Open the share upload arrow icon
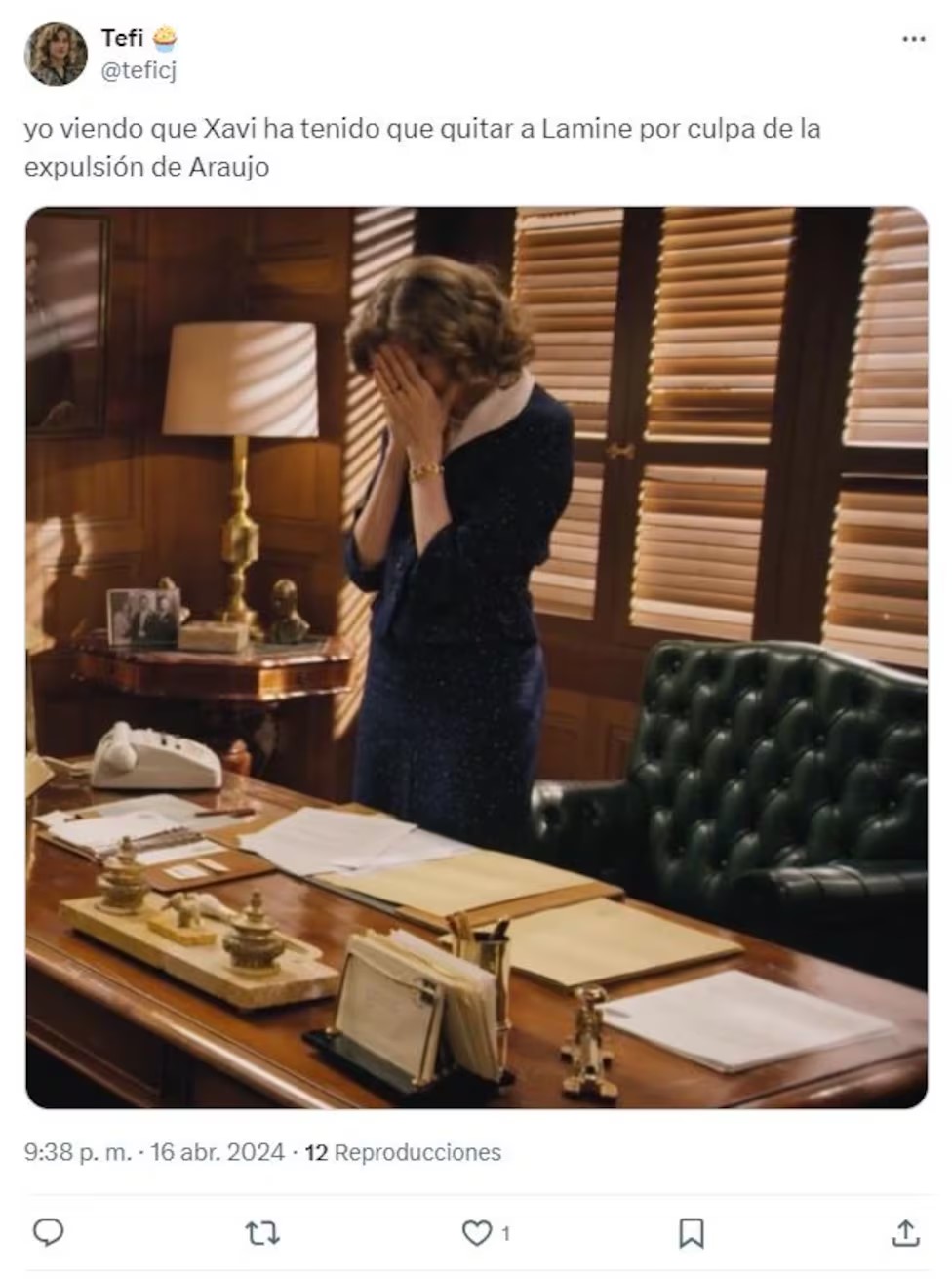The height and width of the screenshot is (1279, 952). click(905, 1233)
